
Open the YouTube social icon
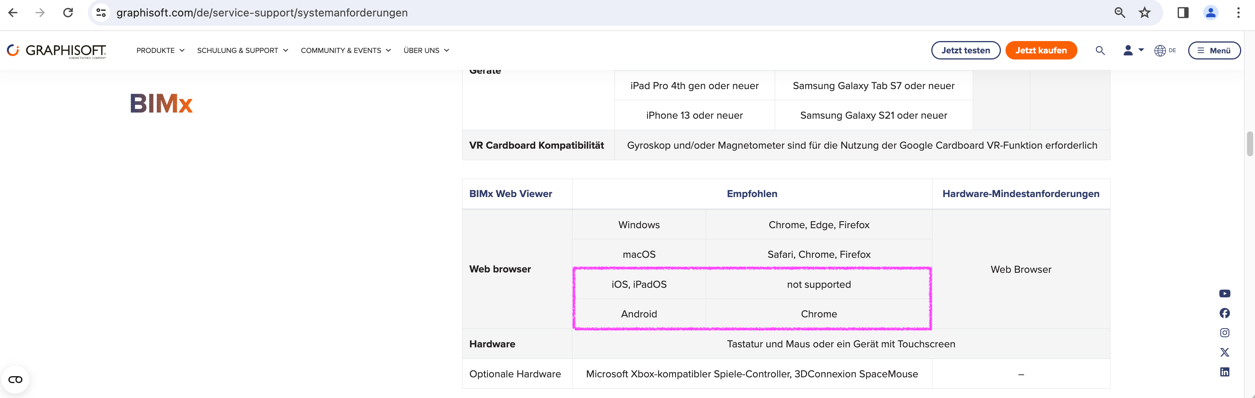click(1224, 294)
